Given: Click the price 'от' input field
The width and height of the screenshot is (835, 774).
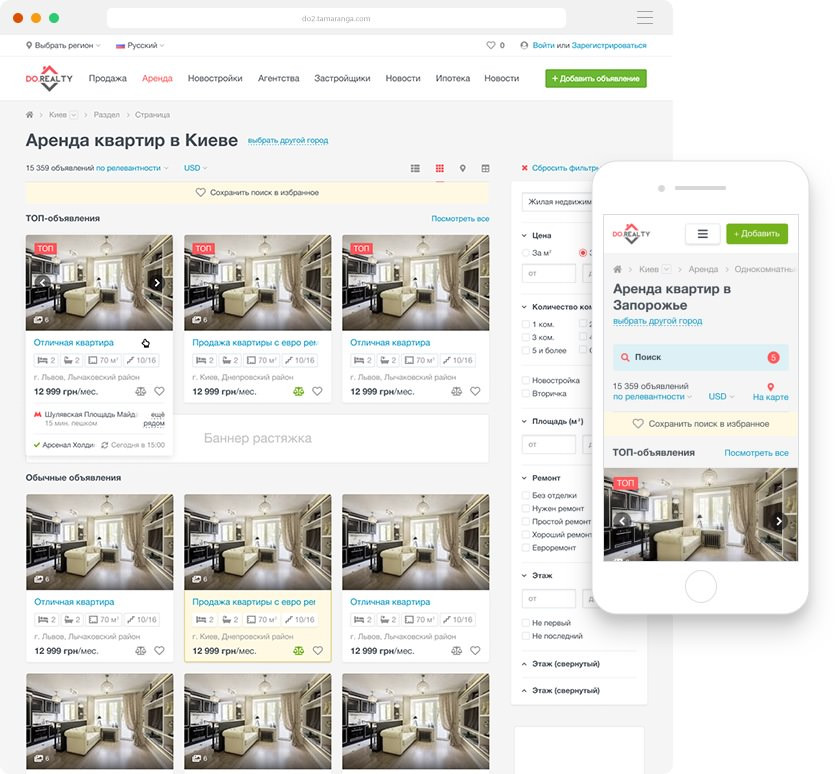Looking at the screenshot, I should click(x=549, y=273).
